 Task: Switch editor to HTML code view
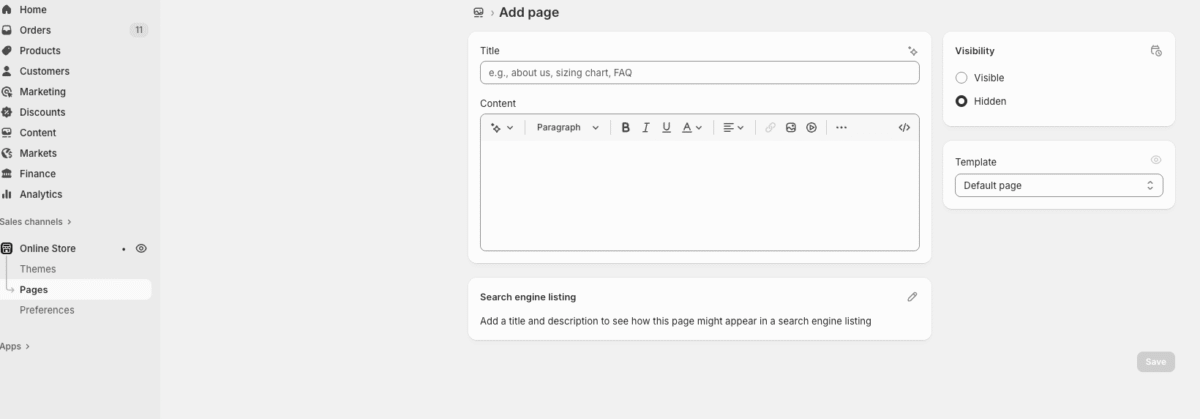coord(904,128)
